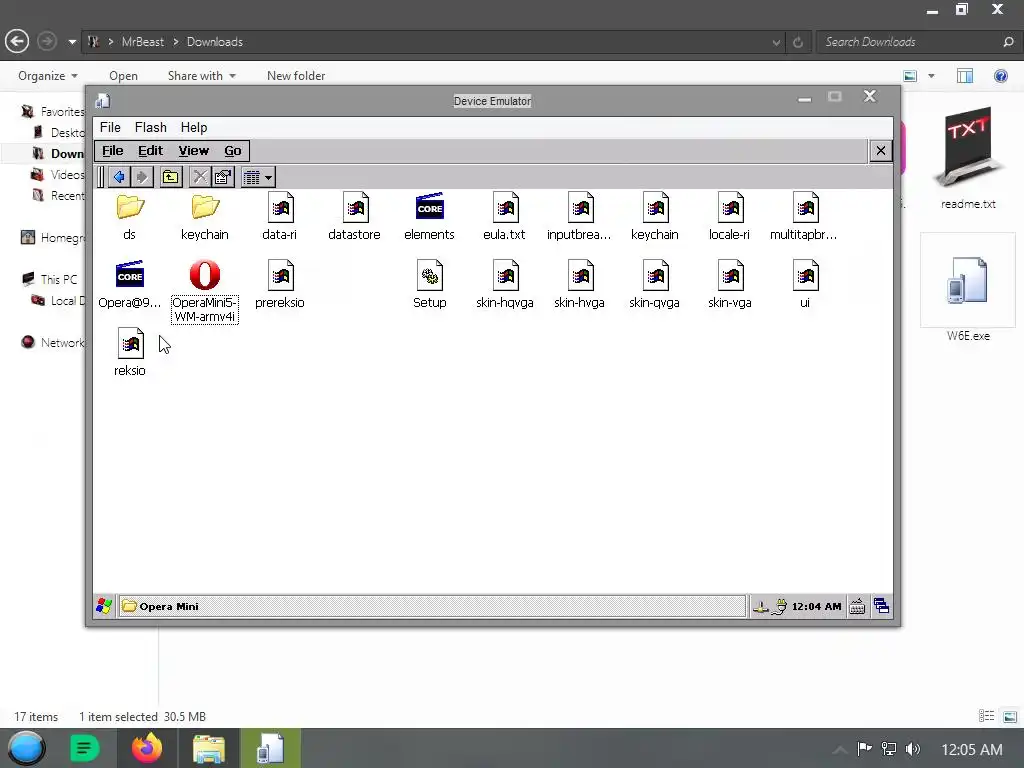Select the elements CORE file icon

tap(430, 207)
